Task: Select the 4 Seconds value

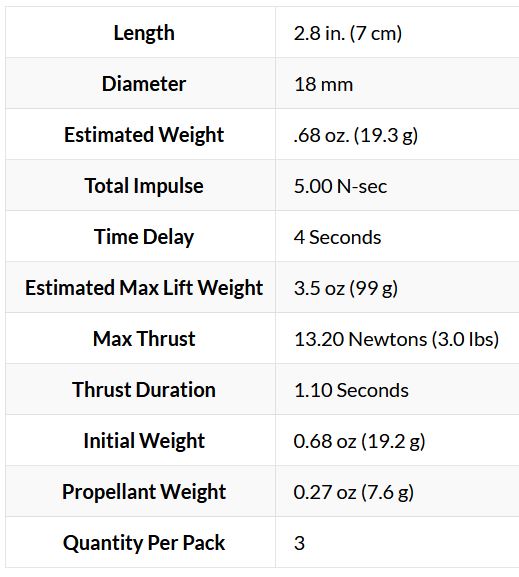Action: 337,237
